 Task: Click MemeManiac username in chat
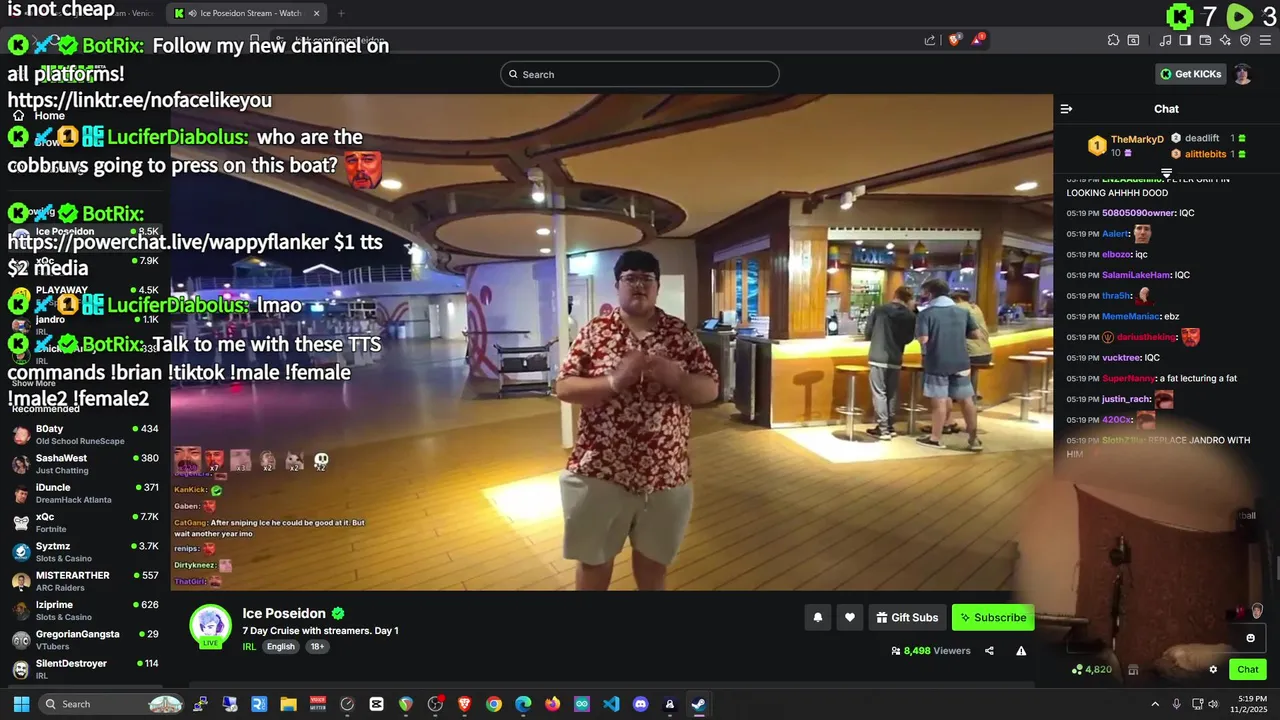pyautogui.click(x=1131, y=317)
